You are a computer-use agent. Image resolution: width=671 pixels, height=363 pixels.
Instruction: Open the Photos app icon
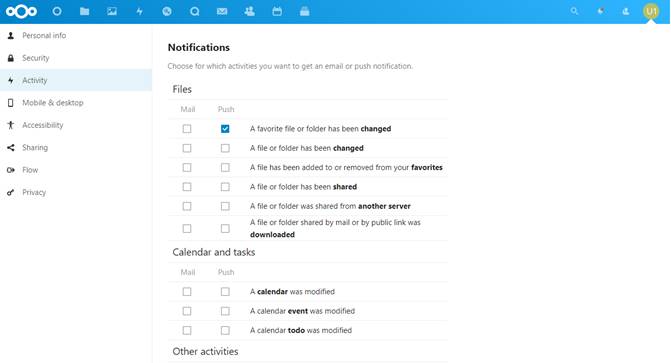point(112,12)
